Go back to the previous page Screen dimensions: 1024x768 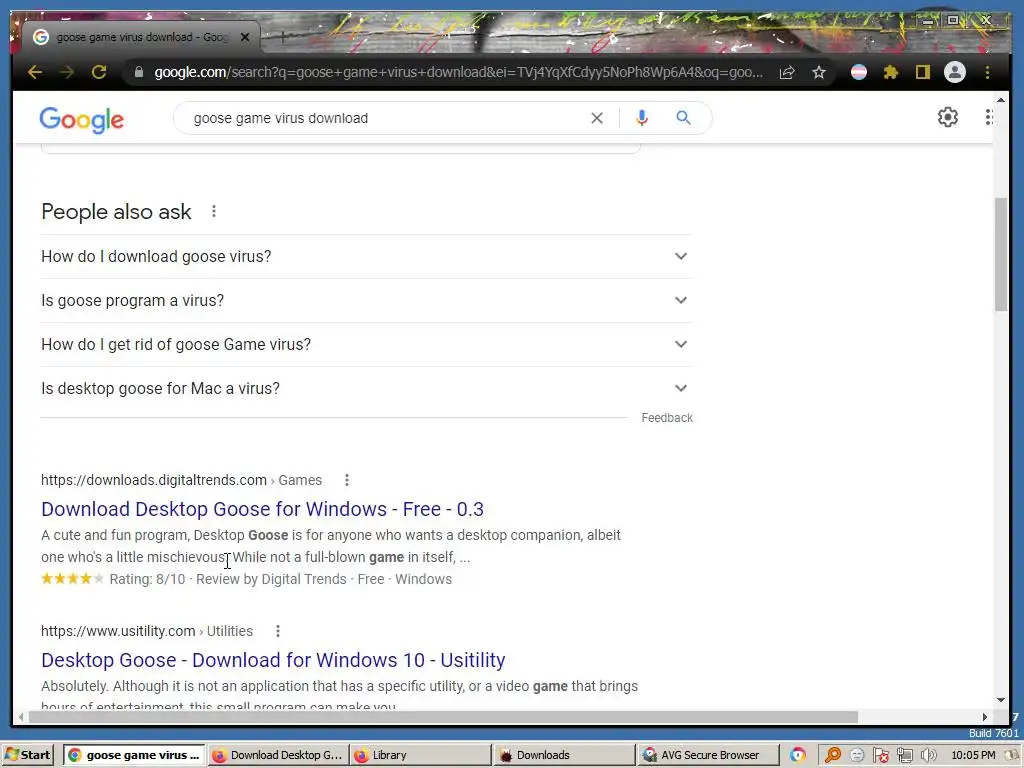35,72
